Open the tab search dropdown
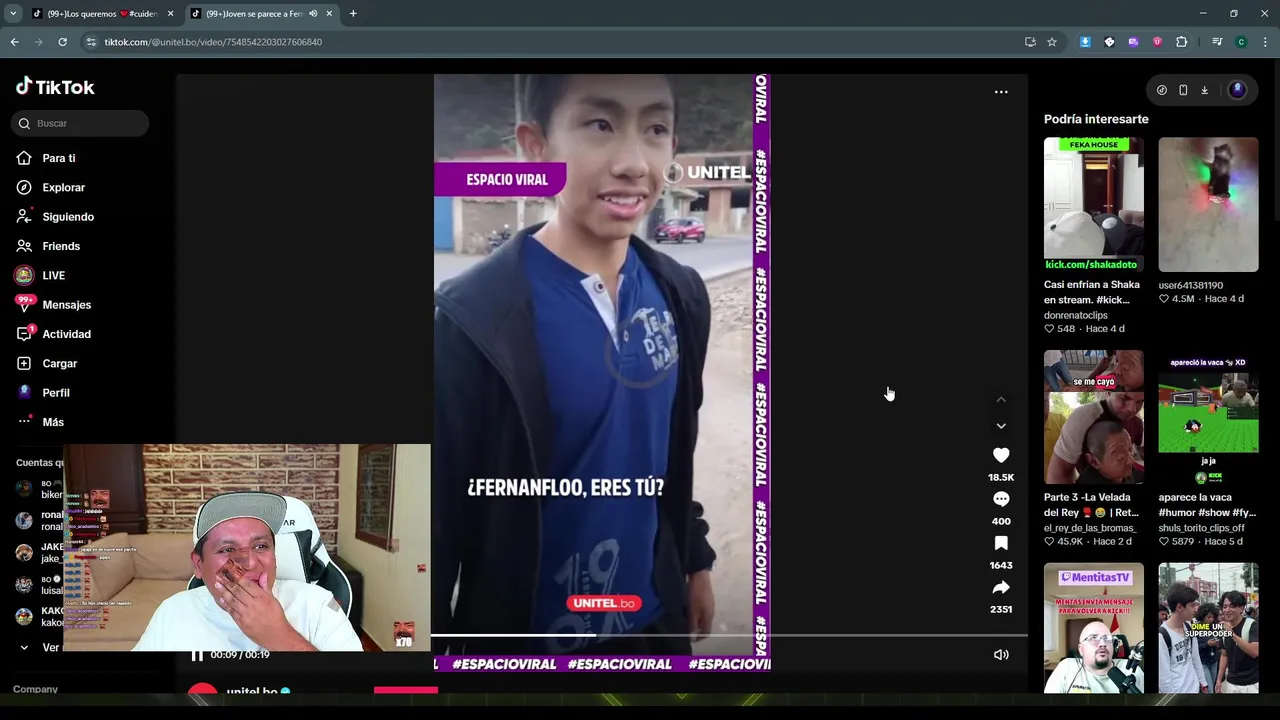 [x=12, y=14]
